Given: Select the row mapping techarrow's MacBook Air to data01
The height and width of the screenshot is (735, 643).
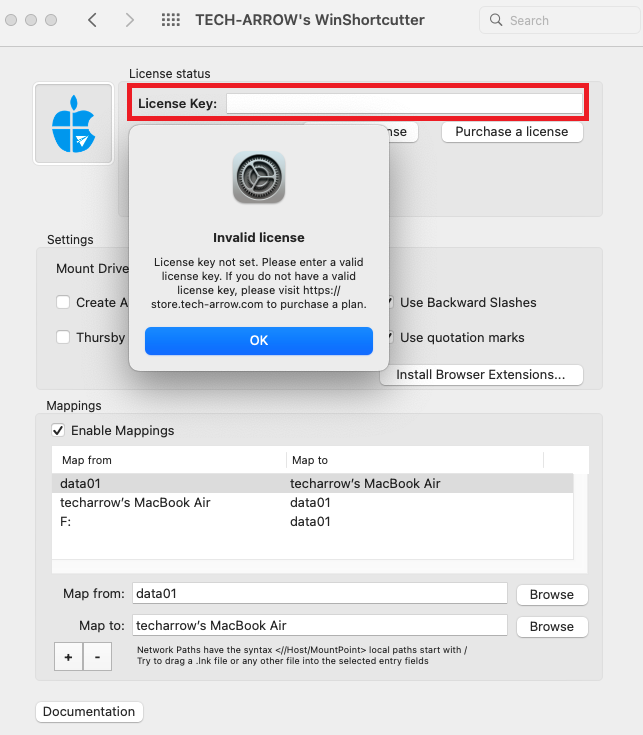Looking at the screenshot, I should pos(313,502).
